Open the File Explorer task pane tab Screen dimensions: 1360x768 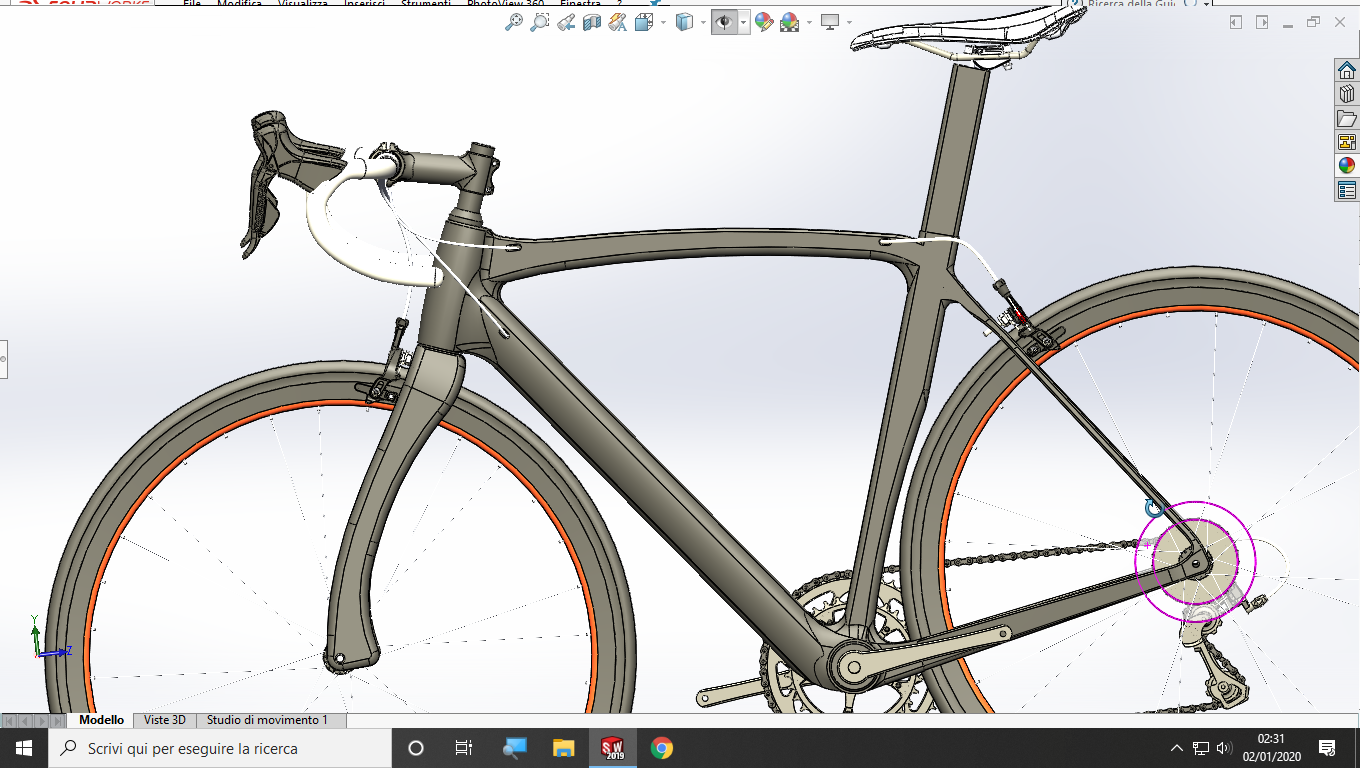click(1347, 118)
